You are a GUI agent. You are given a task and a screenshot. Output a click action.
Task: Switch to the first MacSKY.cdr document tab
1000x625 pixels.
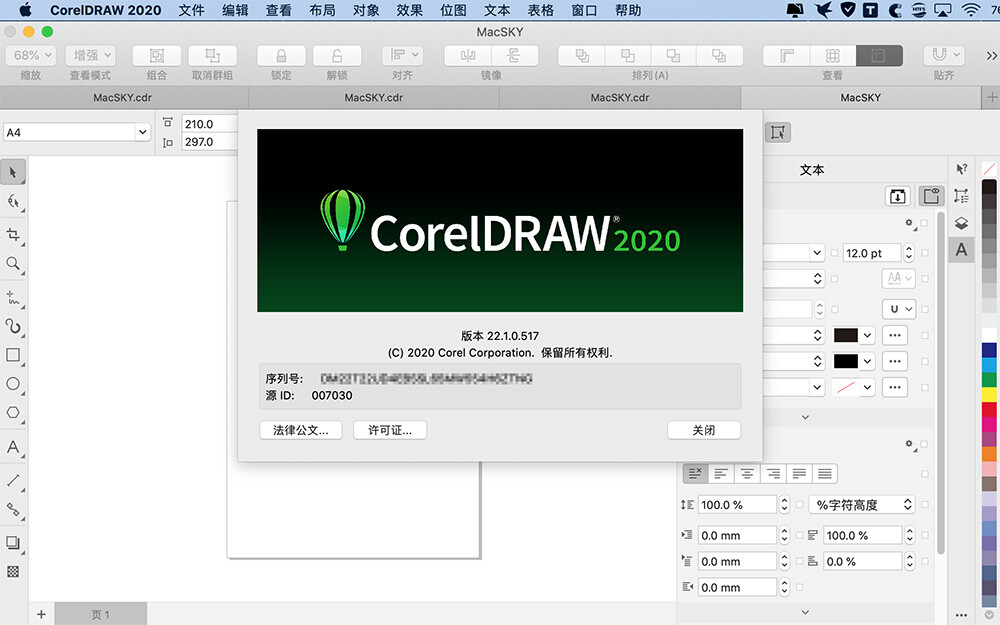tap(123, 98)
